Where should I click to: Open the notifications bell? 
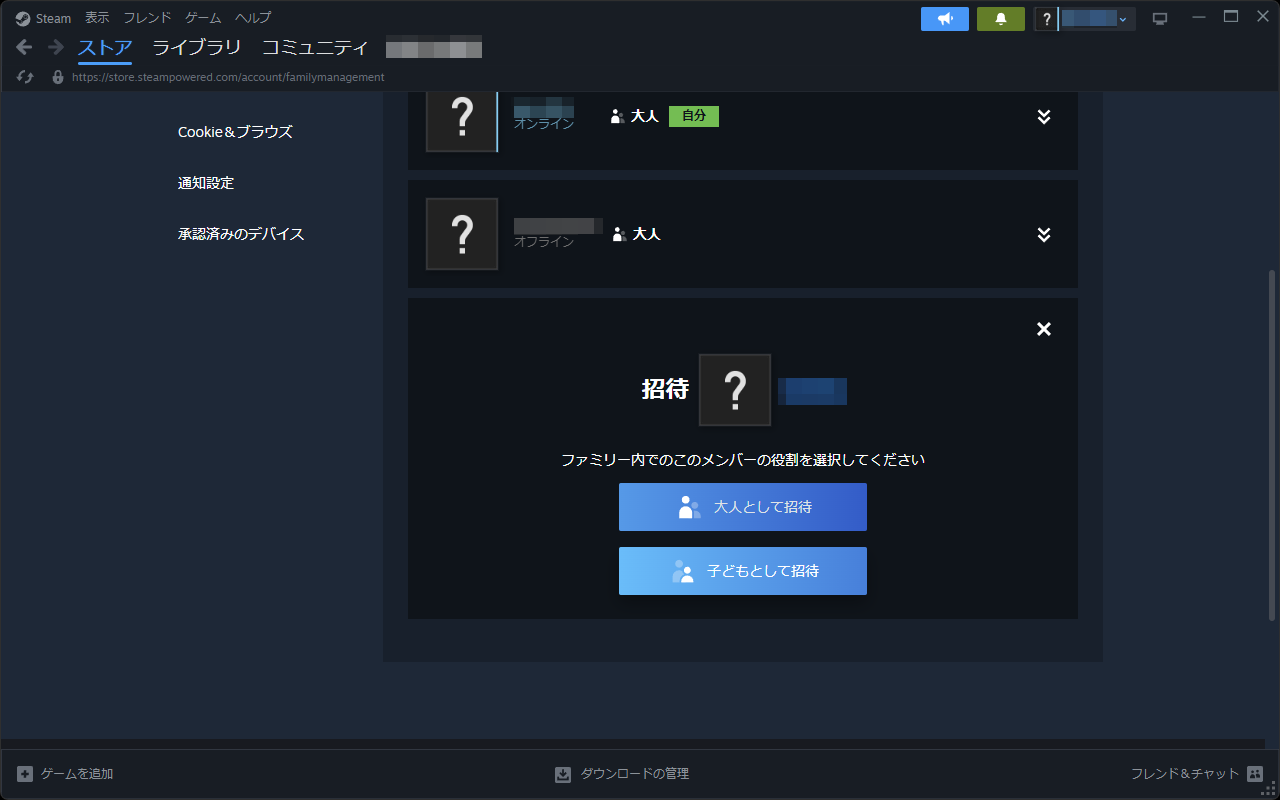[x=1001, y=19]
